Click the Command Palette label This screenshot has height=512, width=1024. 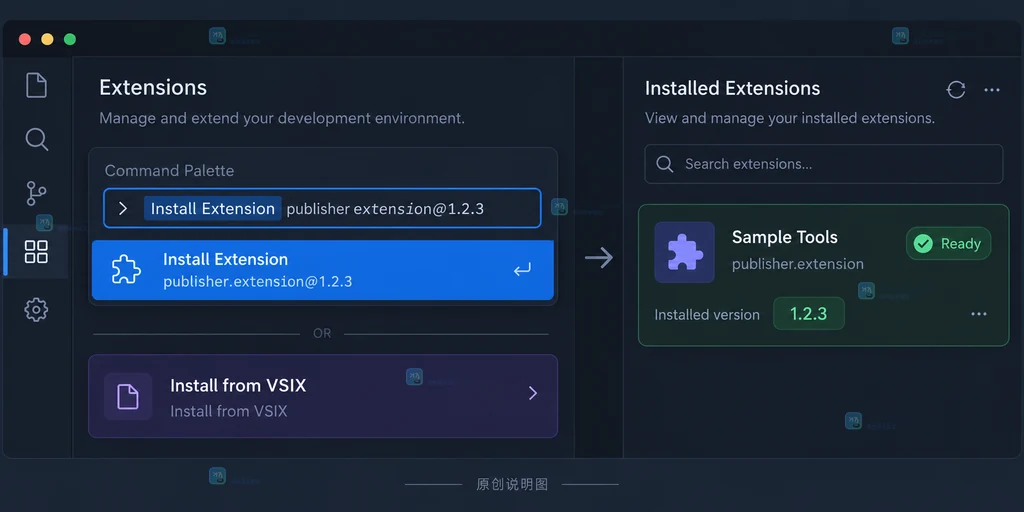(x=169, y=170)
